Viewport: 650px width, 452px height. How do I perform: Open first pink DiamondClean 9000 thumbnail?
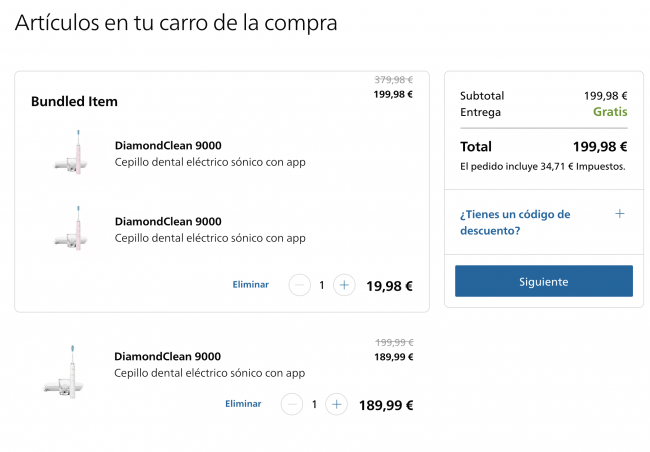pos(71,153)
